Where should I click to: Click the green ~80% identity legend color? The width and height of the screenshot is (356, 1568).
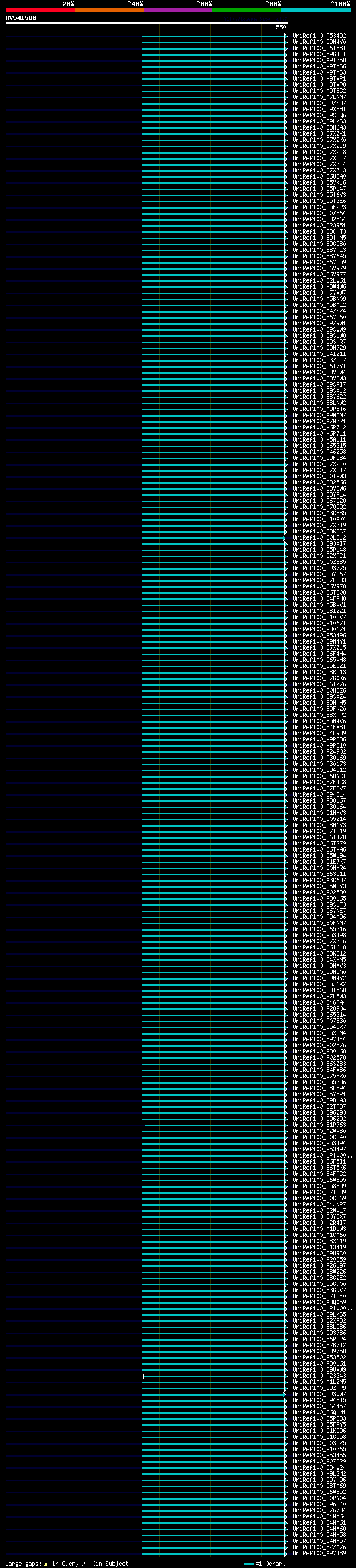pos(247,10)
